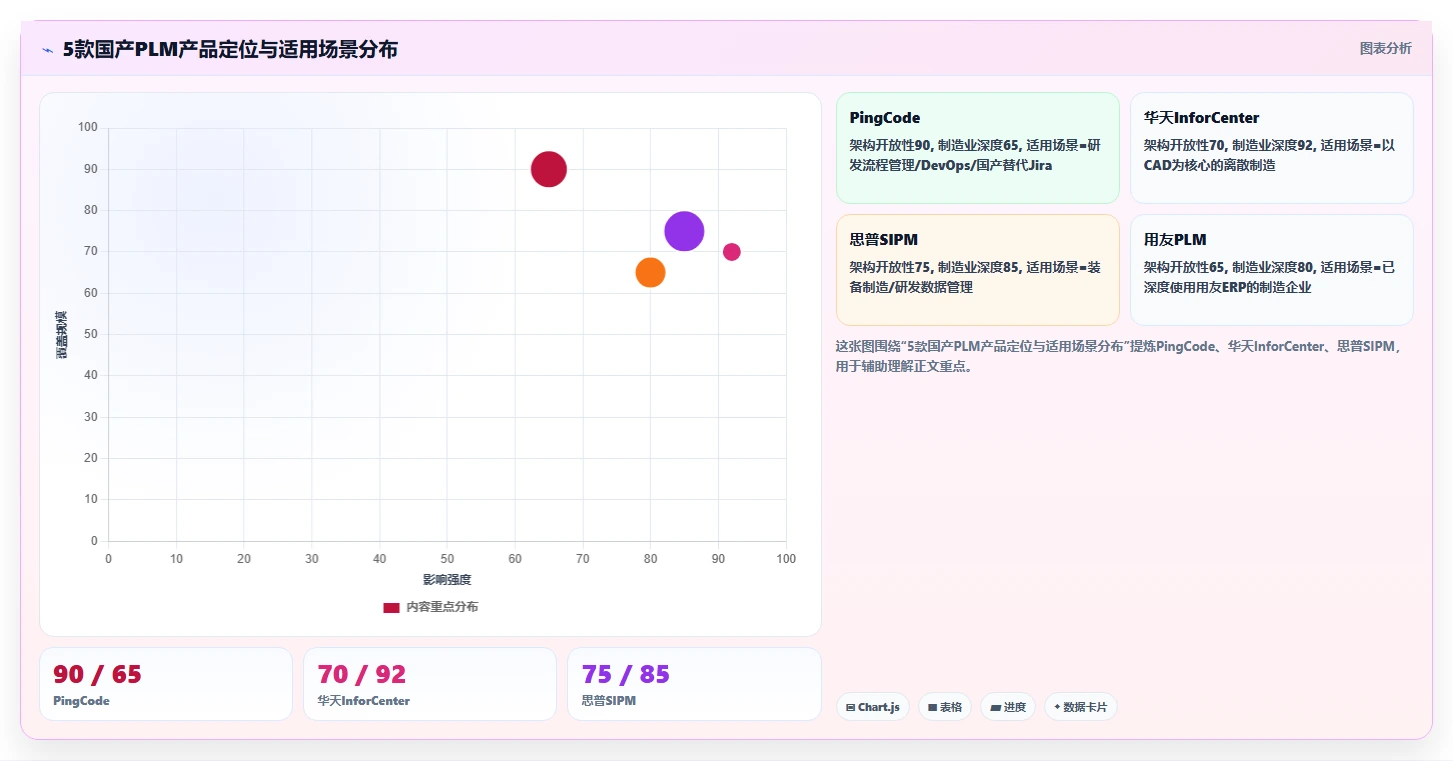Click the table icon in 表格 tag
Image resolution: width=1453 pixels, height=761 pixels.
point(932,707)
